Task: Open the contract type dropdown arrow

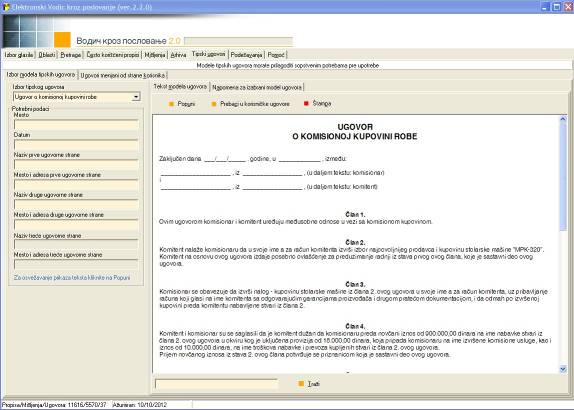Action: click(136, 97)
